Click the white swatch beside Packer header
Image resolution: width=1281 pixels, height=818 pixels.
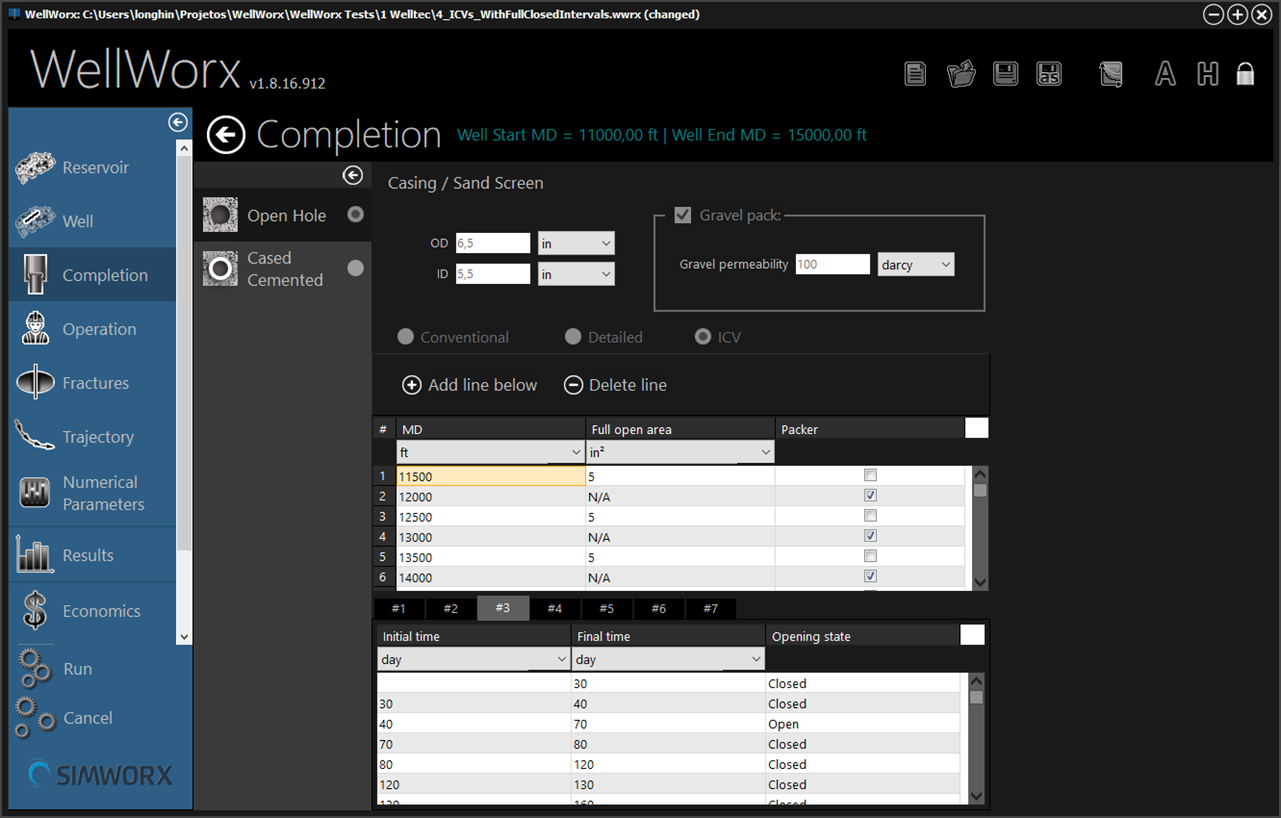pos(976,428)
